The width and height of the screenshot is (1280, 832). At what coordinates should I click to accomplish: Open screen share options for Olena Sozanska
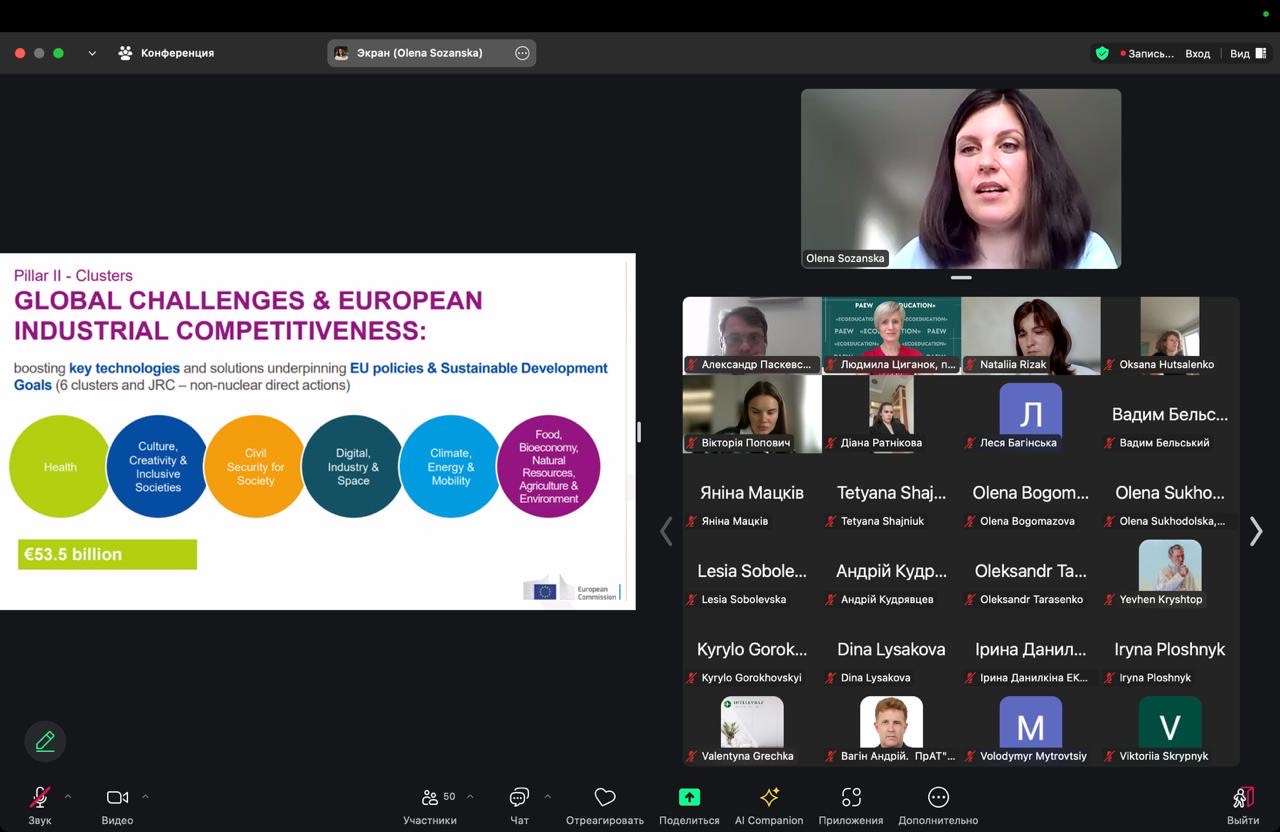point(522,53)
